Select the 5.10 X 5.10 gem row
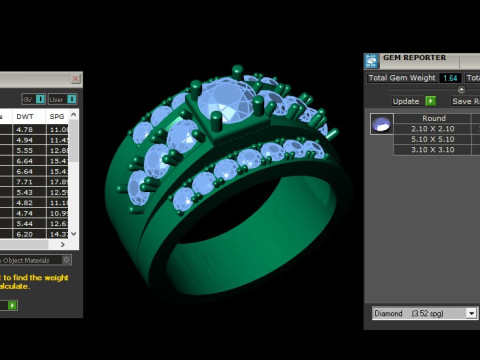This screenshot has width=480, height=360. [x=433, y=139]
